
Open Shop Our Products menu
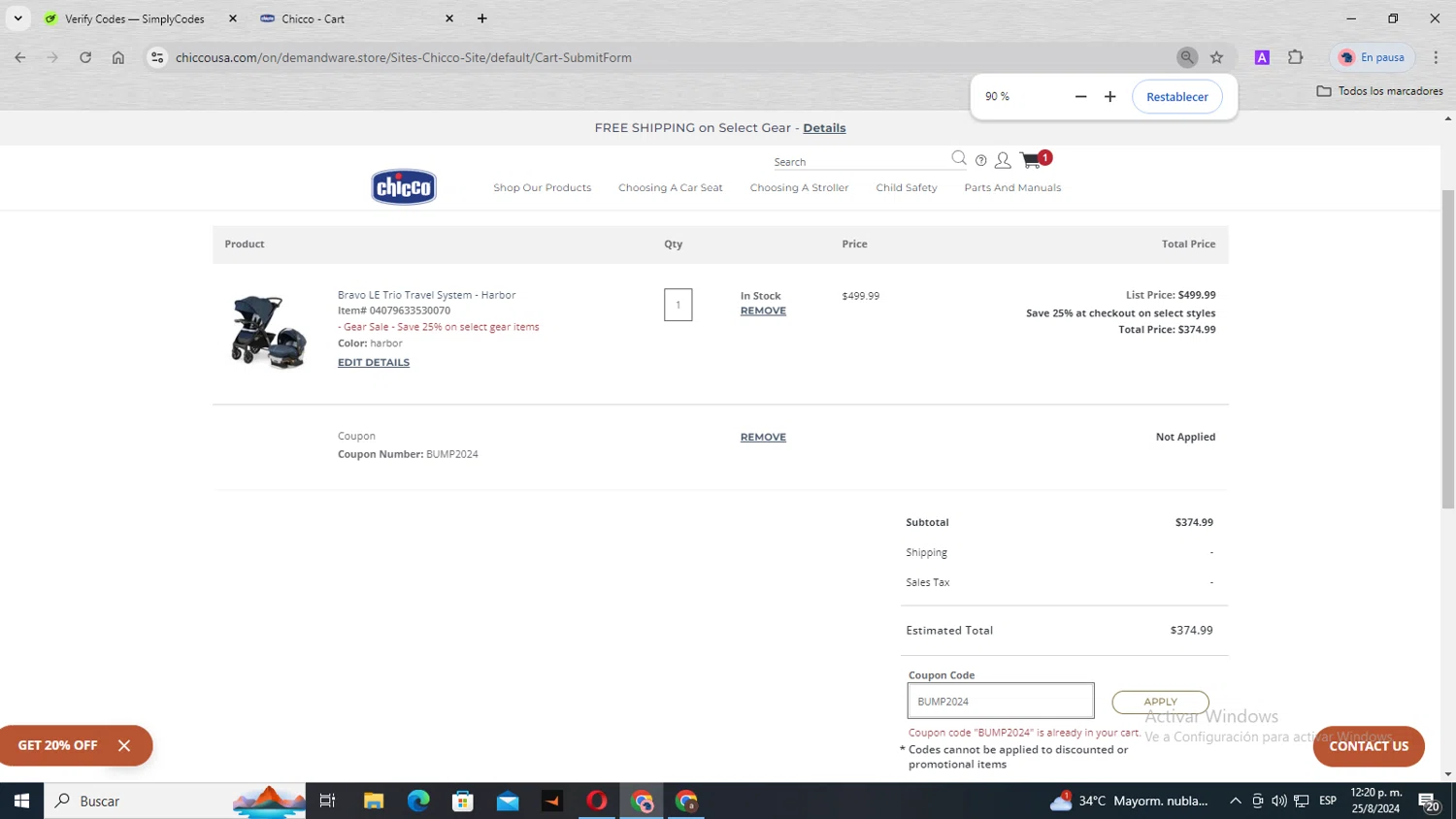click(x=542, y=187)
